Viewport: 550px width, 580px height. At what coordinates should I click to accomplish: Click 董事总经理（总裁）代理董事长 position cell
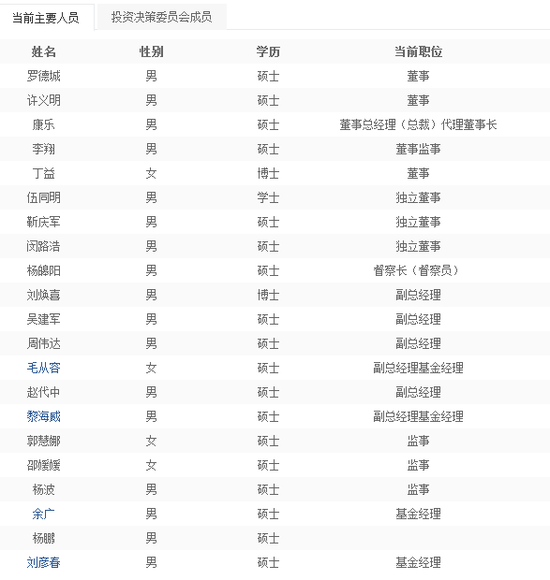pos(418,125)
